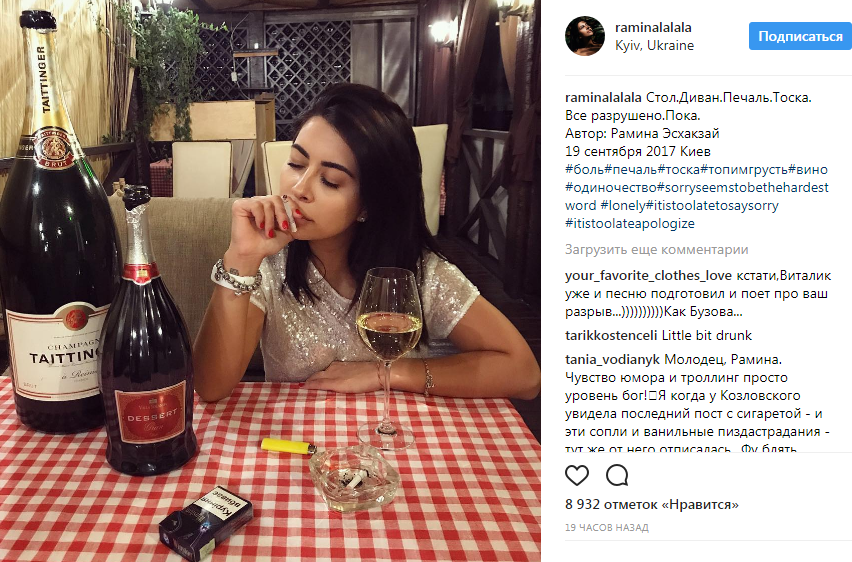This screenshot has width=852, height=562.
Task: Open Kyiv, Ukraine location link
Action: [x=654, y=46]
